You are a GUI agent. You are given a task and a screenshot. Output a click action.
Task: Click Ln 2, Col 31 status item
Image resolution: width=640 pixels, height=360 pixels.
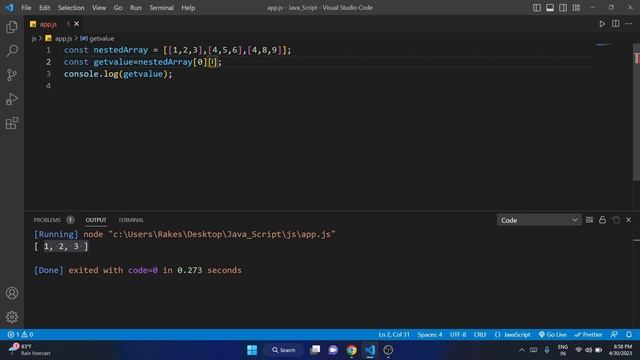point(394,334)
